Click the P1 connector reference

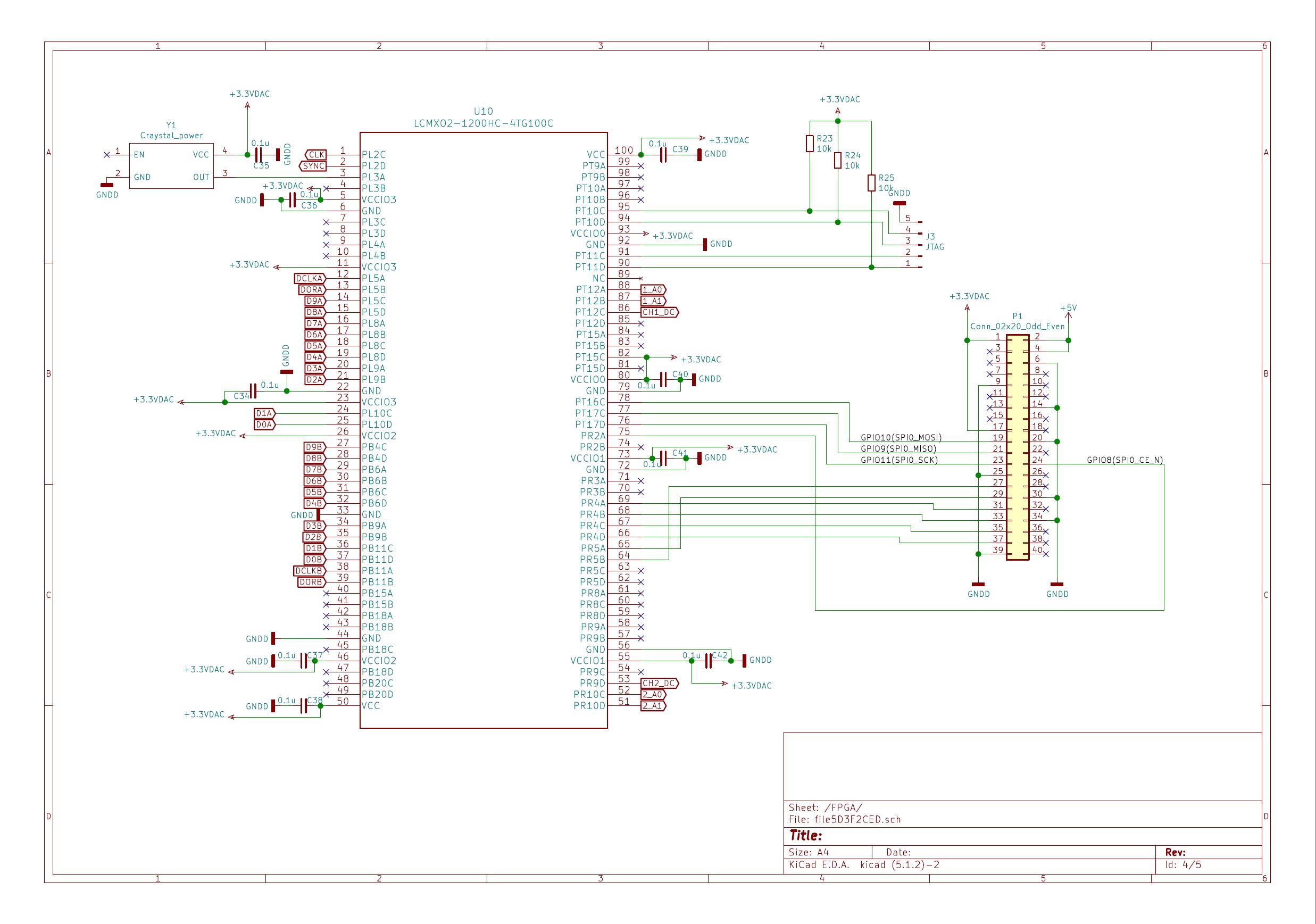1018,316
